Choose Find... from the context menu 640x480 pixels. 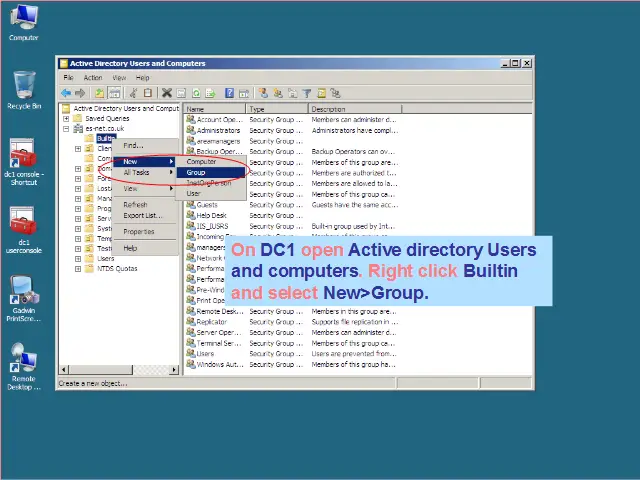tap(144, 145)
